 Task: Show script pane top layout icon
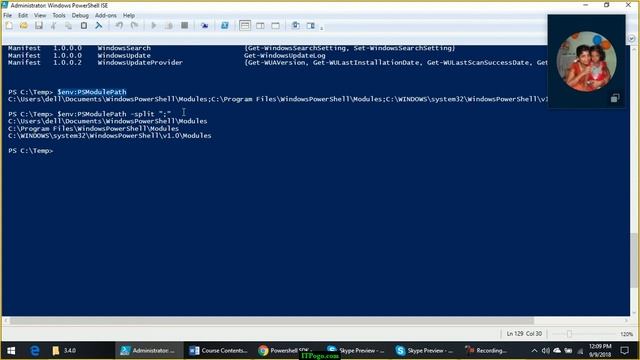[245, 26]
